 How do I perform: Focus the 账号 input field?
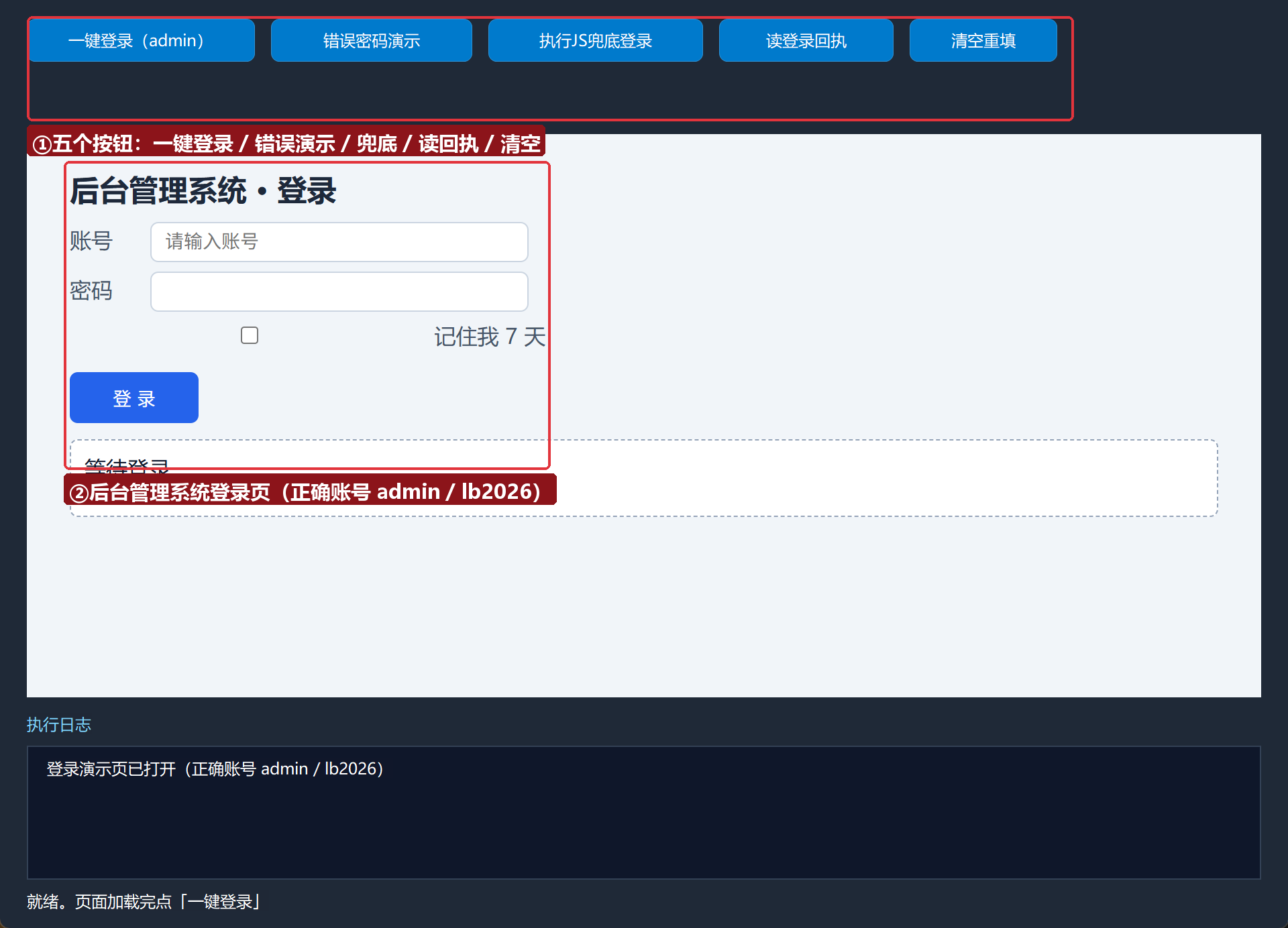point(339,242)
